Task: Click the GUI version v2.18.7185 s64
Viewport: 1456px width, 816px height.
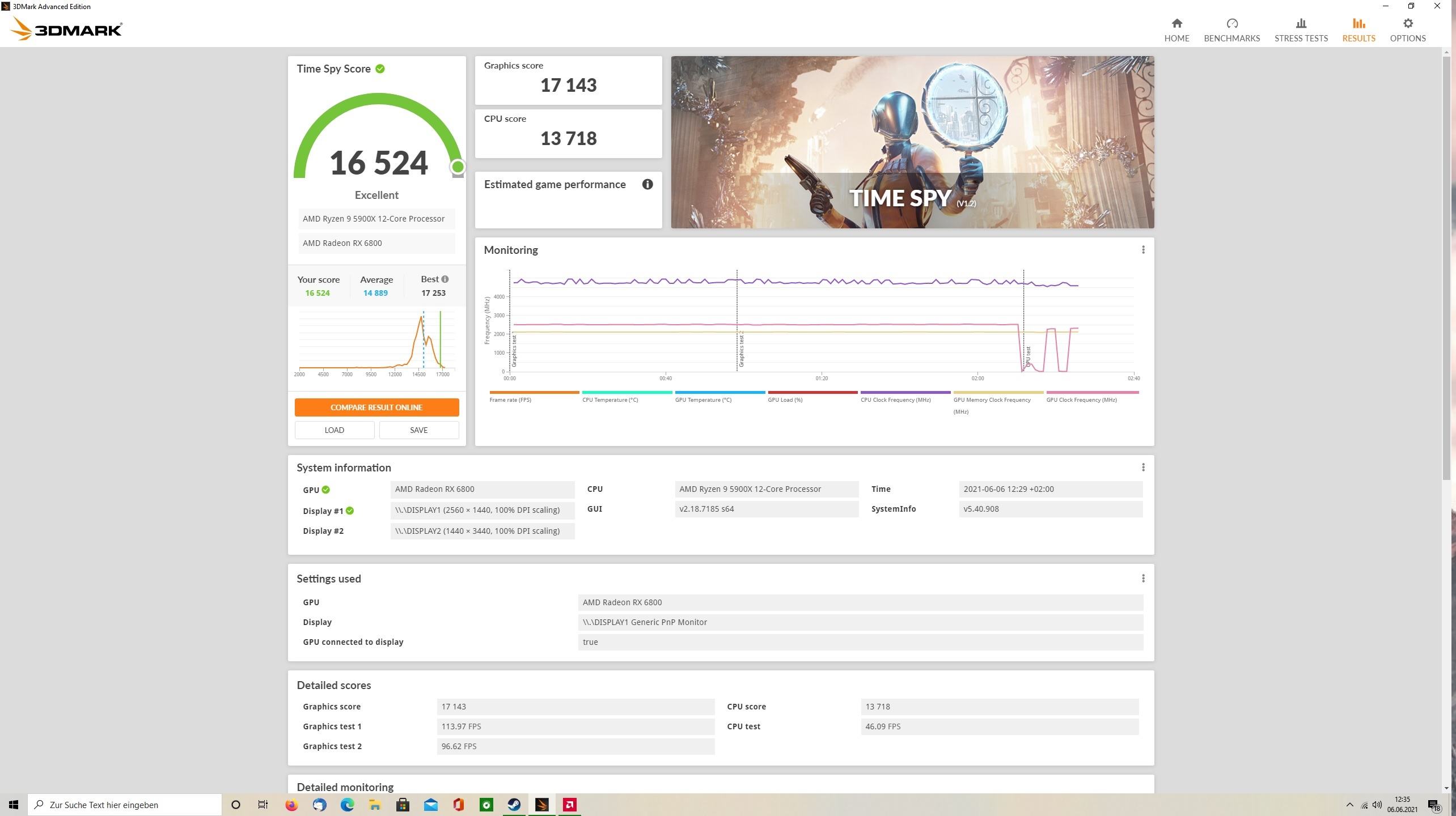Action: (x=767, y=509)
